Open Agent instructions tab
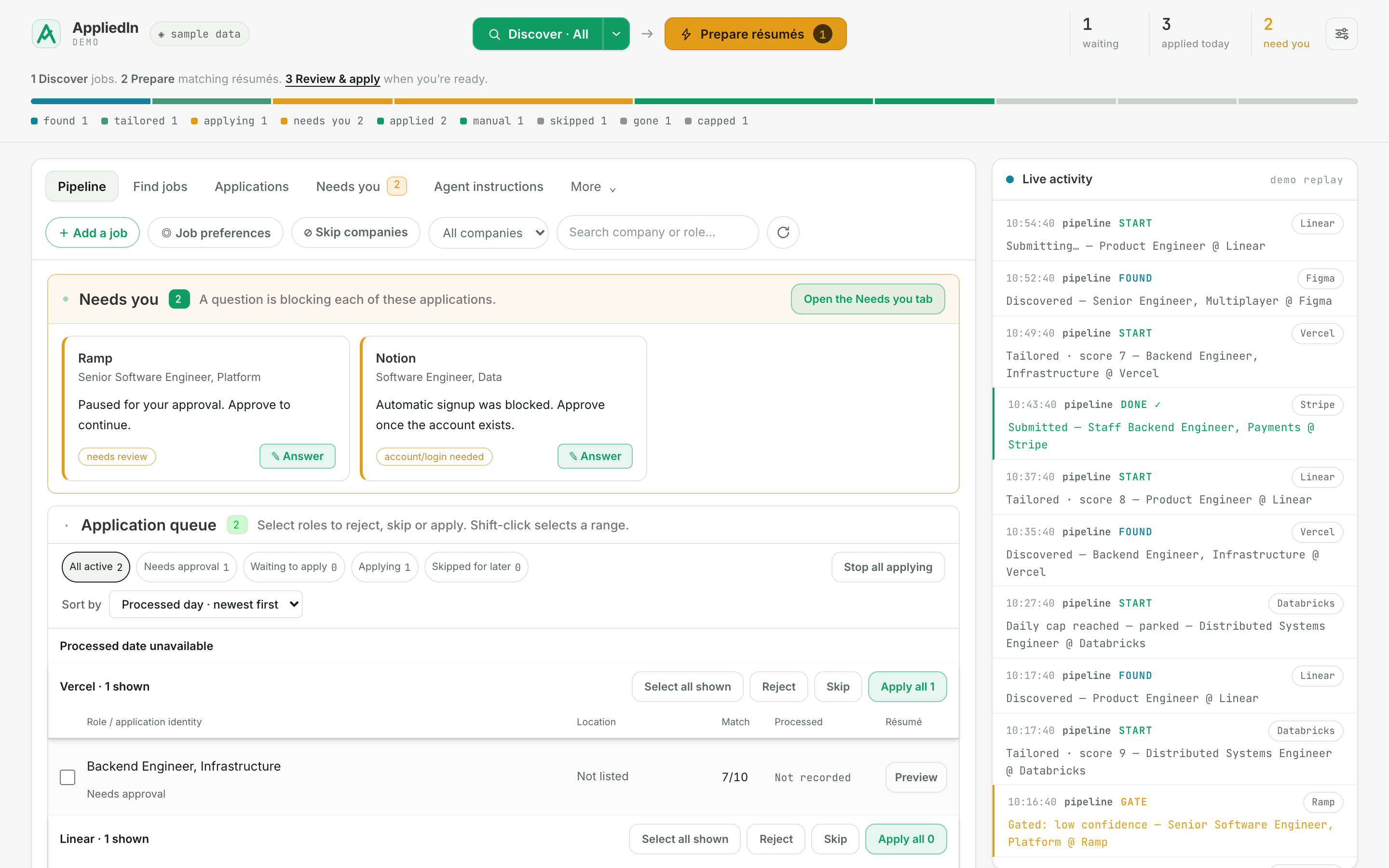The image size is (1389, 868). (x=489, y=187)
